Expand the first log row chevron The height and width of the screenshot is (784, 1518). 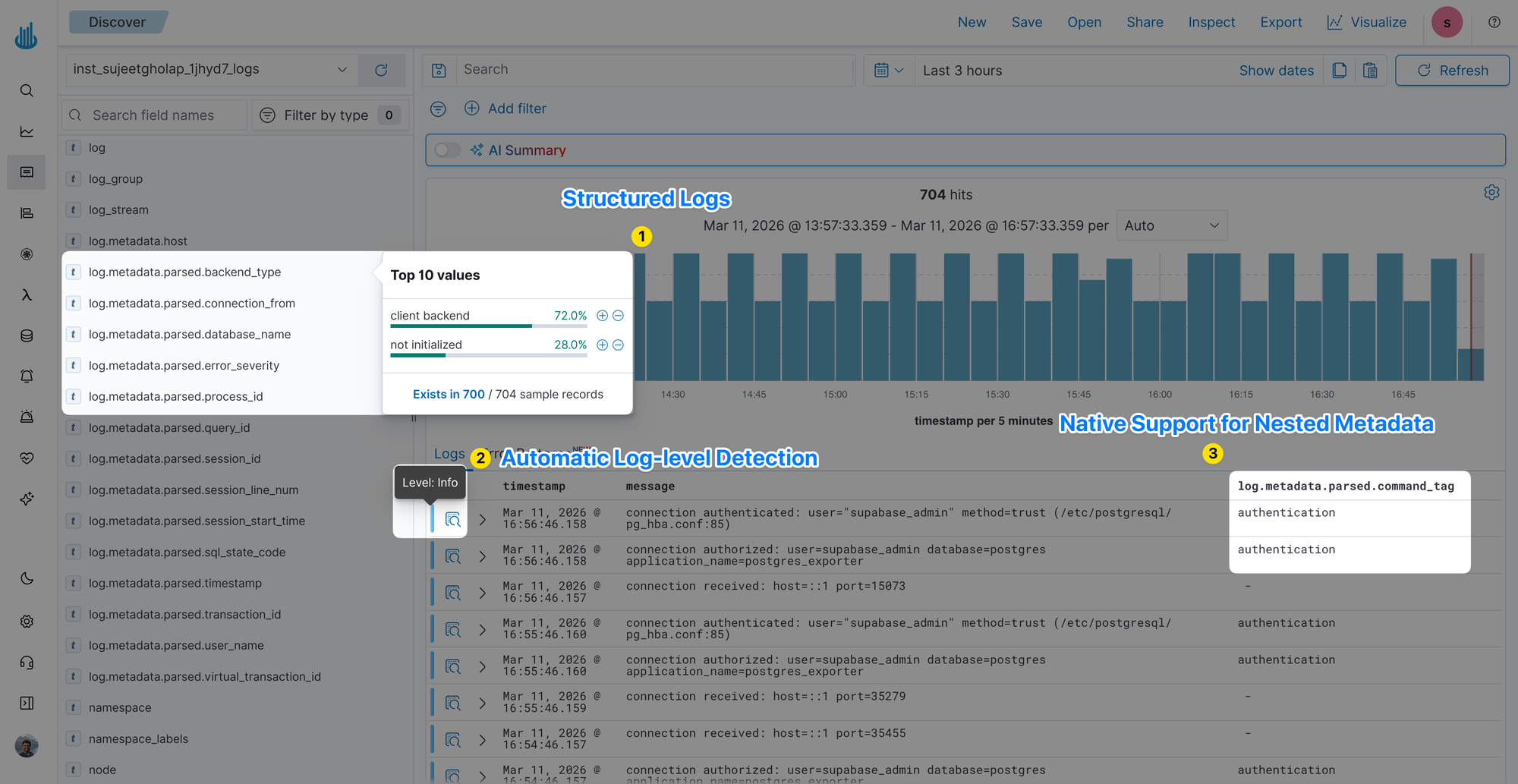click(x=482, y=520)
